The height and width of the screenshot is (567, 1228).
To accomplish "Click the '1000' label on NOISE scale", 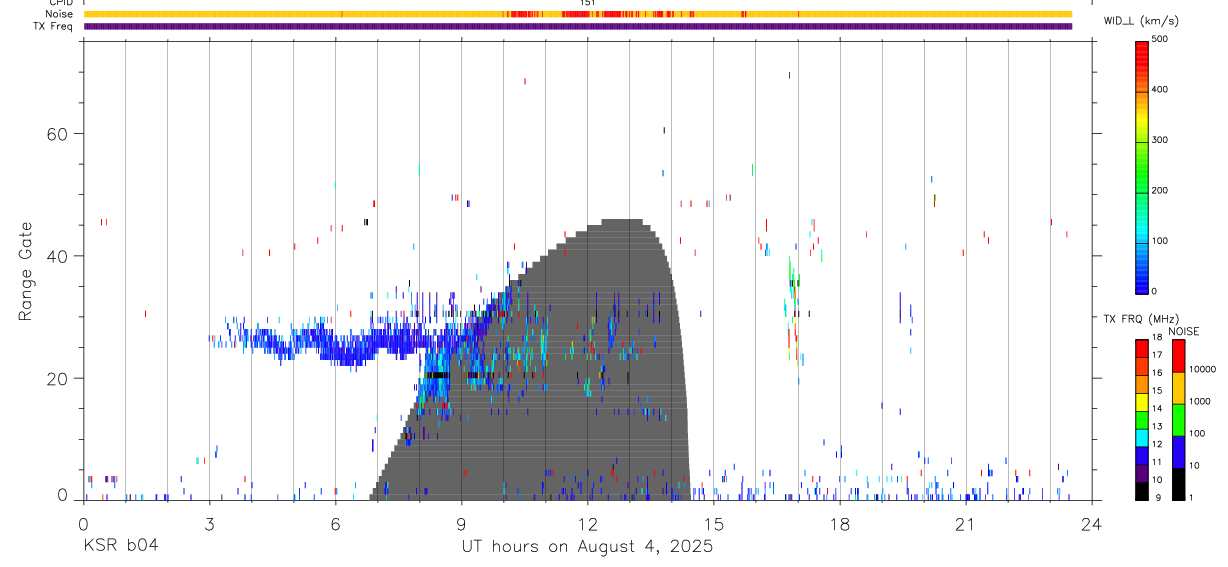I will 1200,401.
